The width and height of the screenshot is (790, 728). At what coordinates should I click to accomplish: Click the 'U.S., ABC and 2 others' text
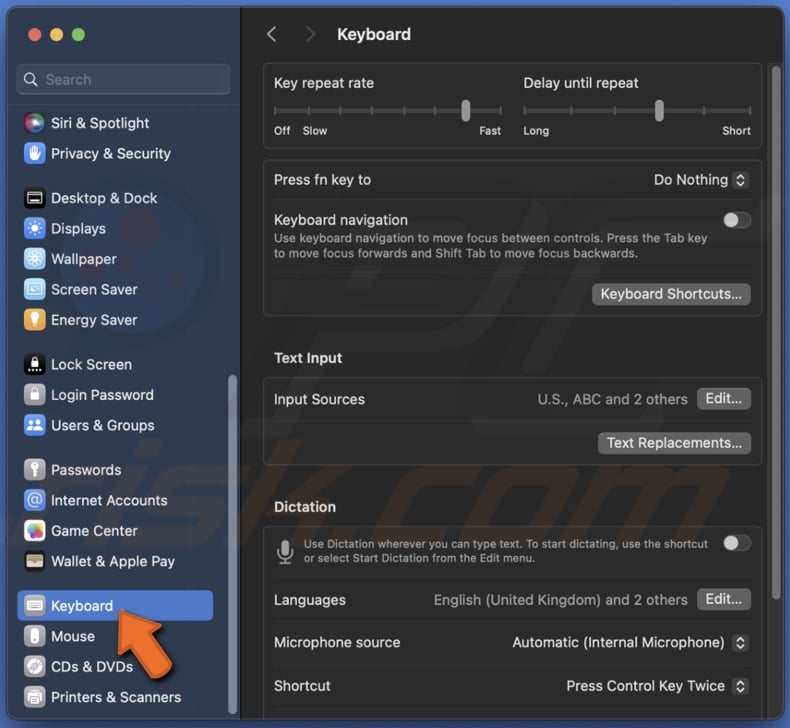pyautogui.click(x=612, y=400)
